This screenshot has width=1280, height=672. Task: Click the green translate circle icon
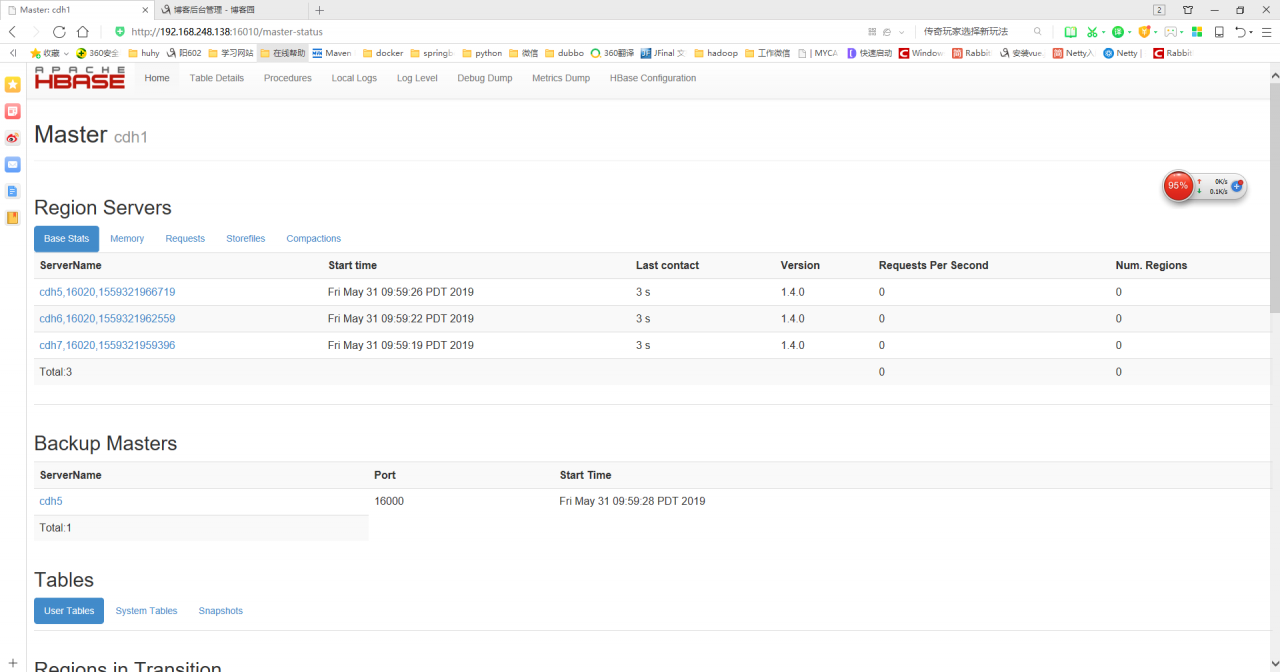tap(1118, 32)
